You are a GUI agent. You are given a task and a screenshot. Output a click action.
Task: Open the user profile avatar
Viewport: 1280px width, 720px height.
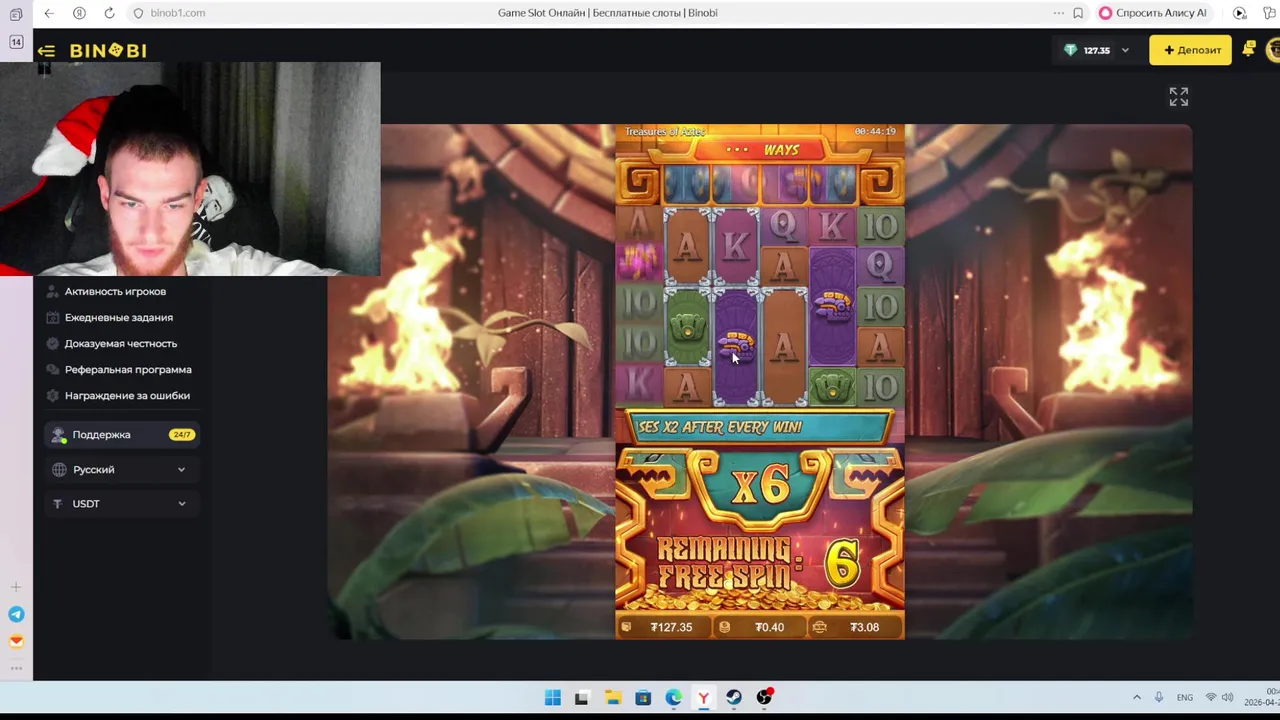tap(1273, 49)
